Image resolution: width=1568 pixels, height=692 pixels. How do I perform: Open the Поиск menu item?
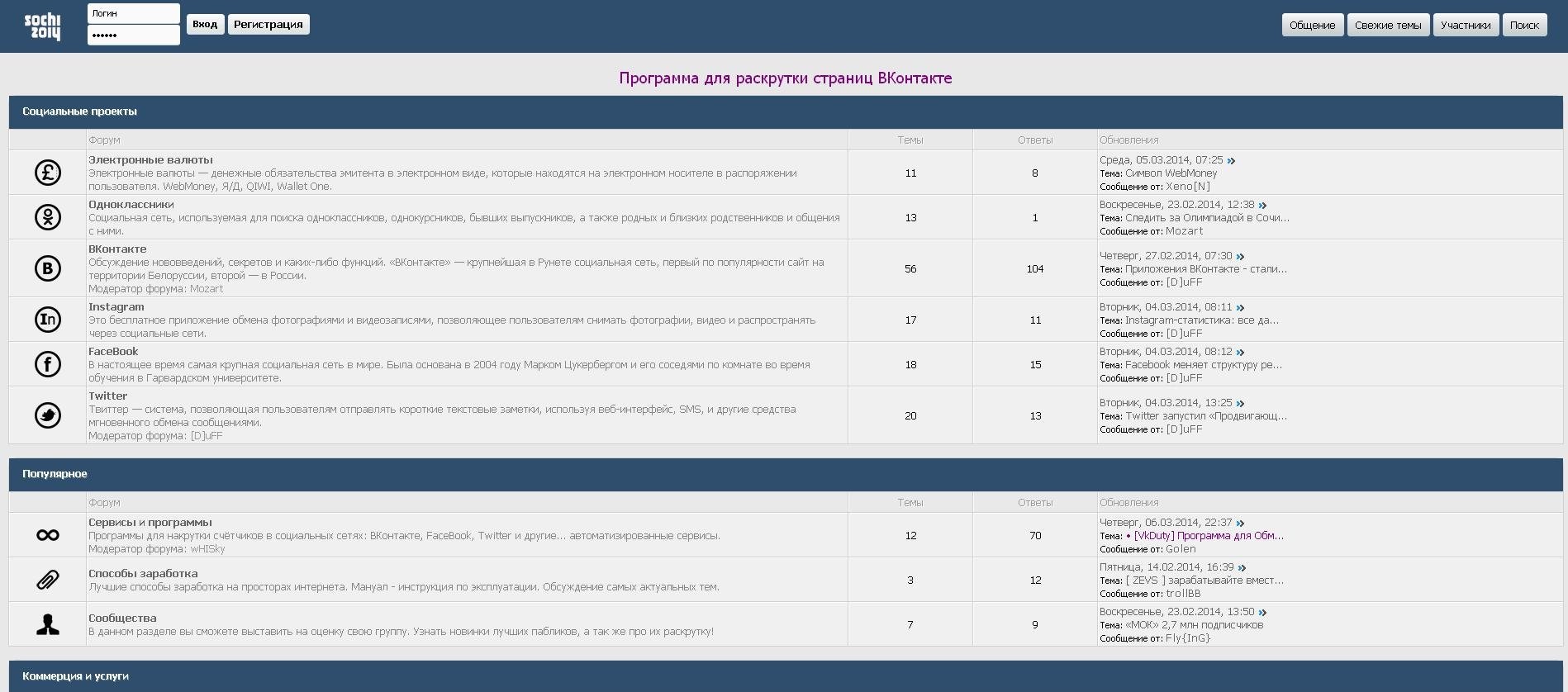[x=1524, y=25]
